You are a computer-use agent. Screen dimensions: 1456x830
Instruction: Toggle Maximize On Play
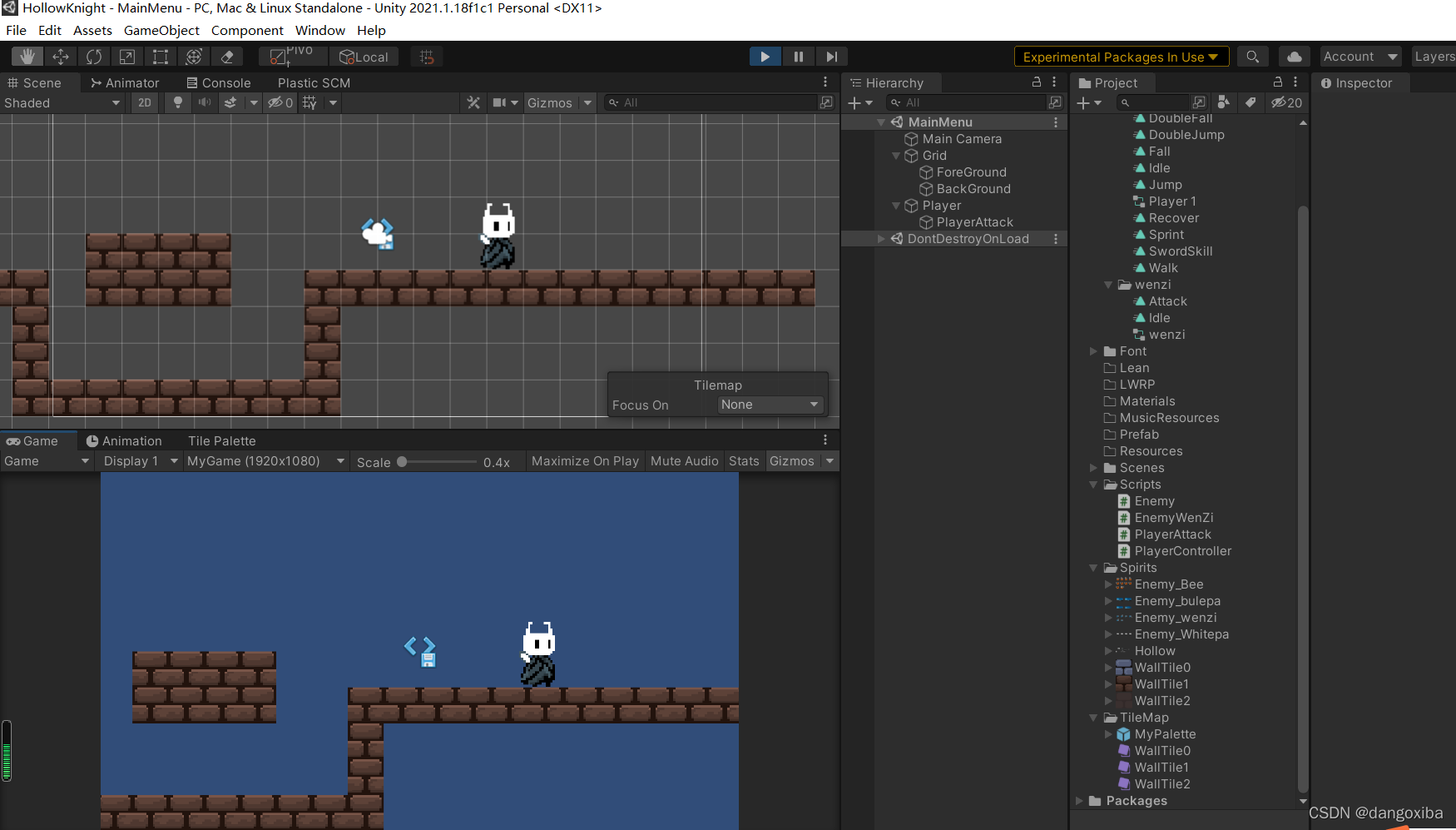(x=585, y=461)
